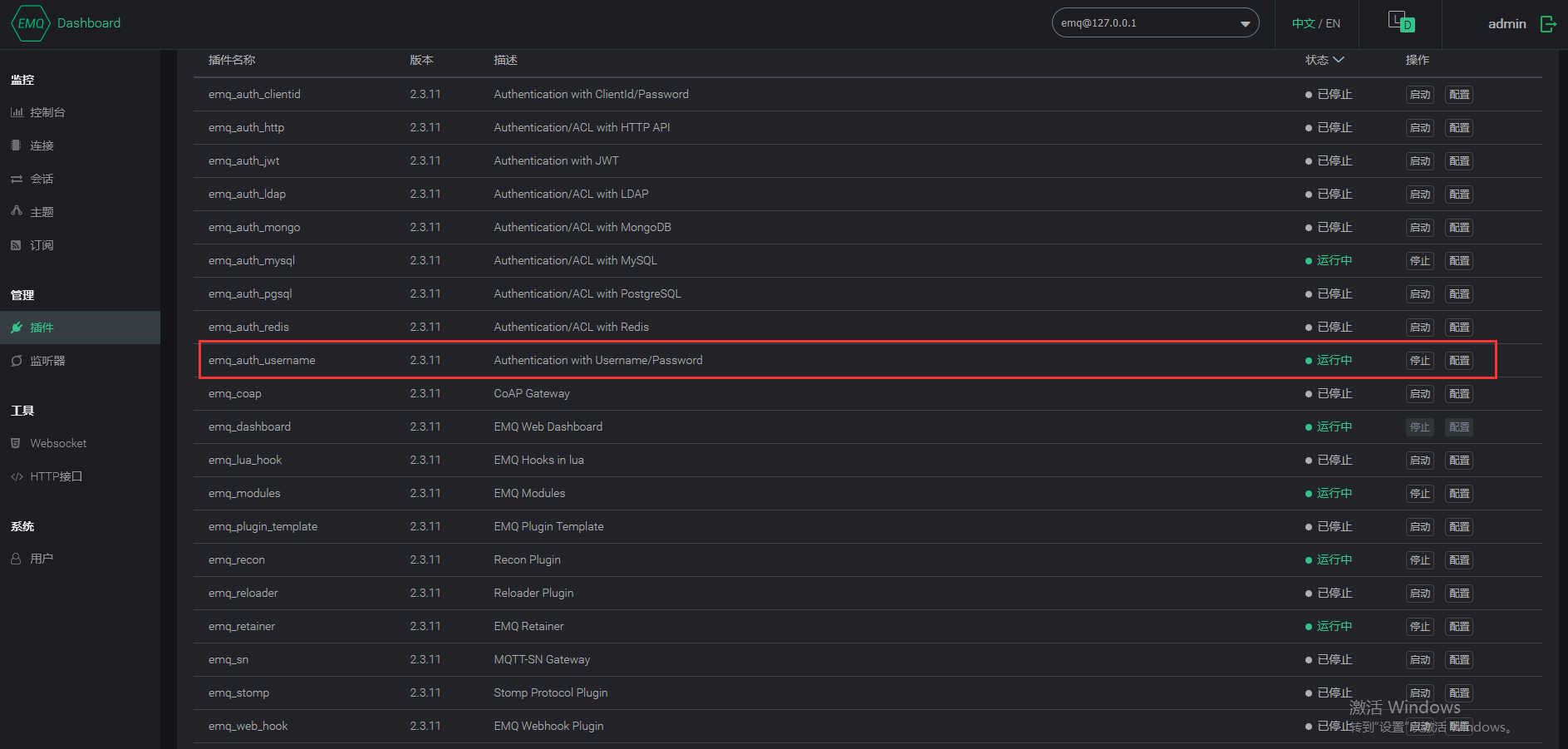
Task: Click the 订阅 feed icon
Action: coord(16,245)
